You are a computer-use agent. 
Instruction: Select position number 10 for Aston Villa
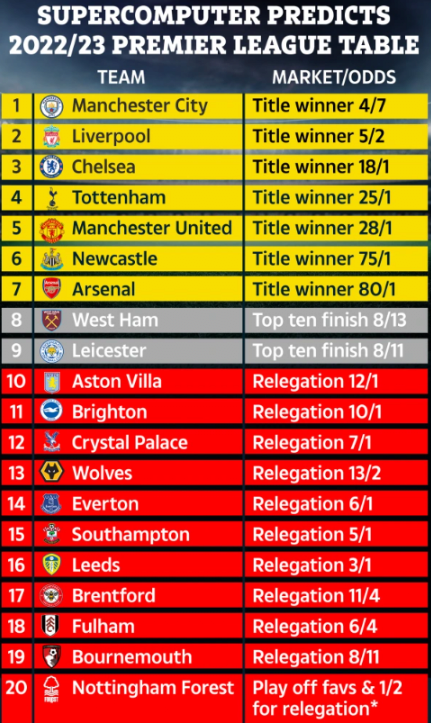tap(16, 381)
